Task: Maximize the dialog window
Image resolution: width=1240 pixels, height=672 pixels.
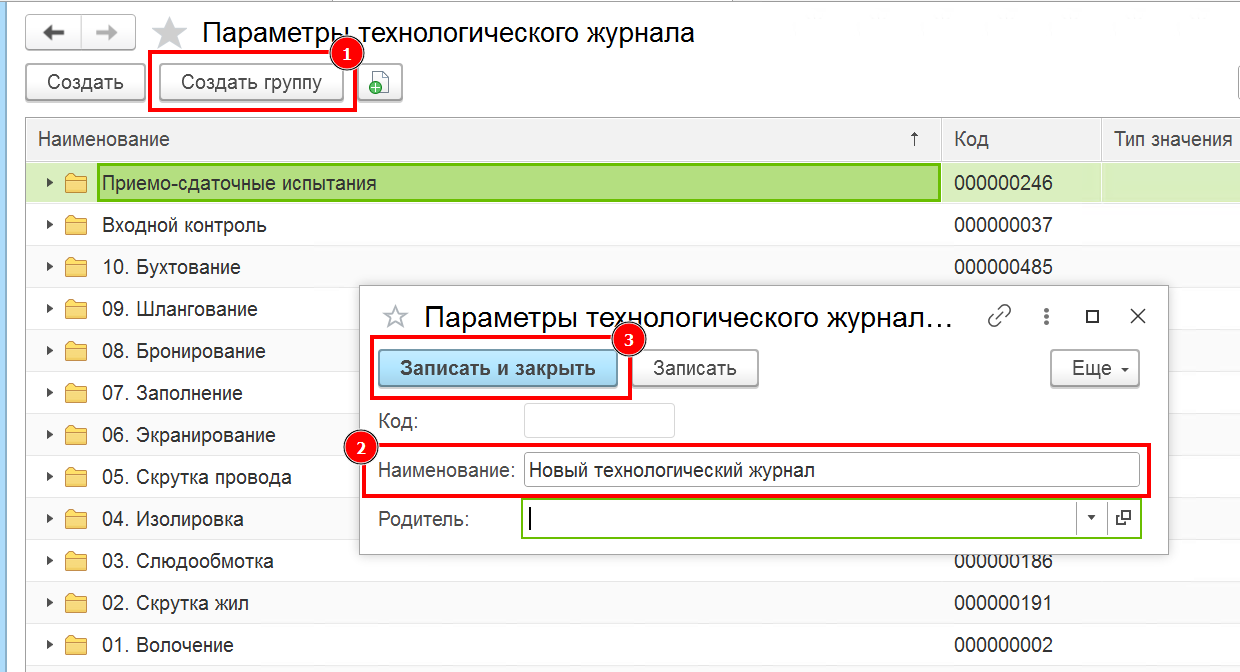Action: pyautogui.click(x=1092, y=317)
